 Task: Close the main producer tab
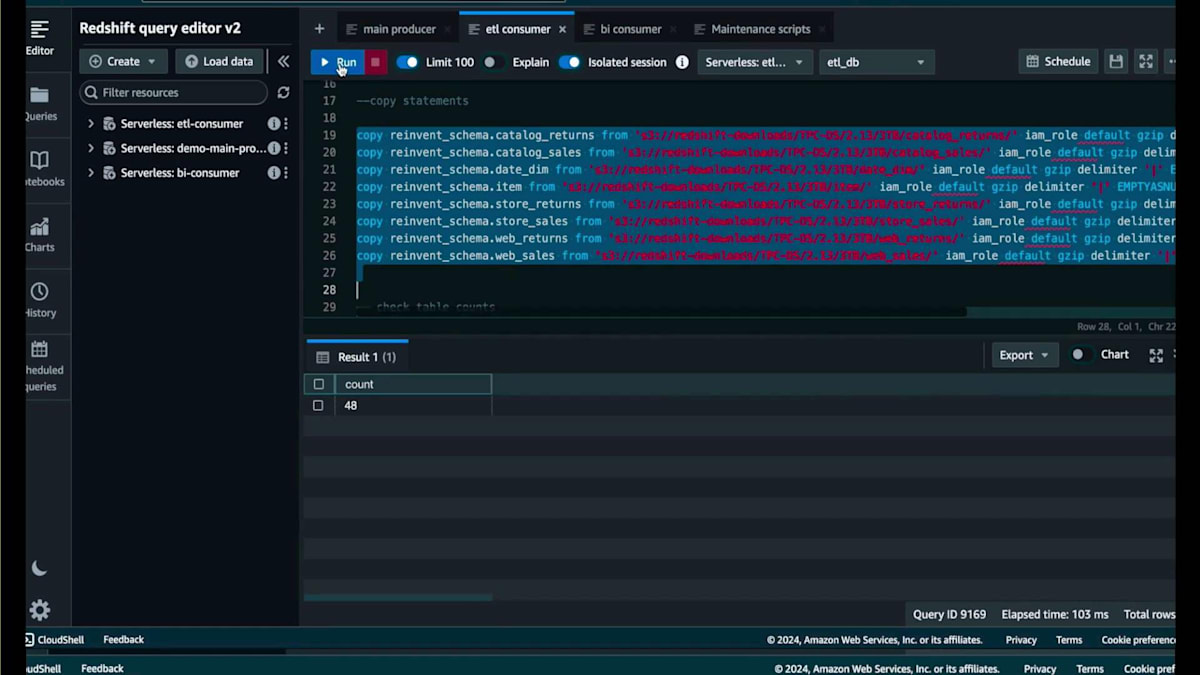click(448, 30)
